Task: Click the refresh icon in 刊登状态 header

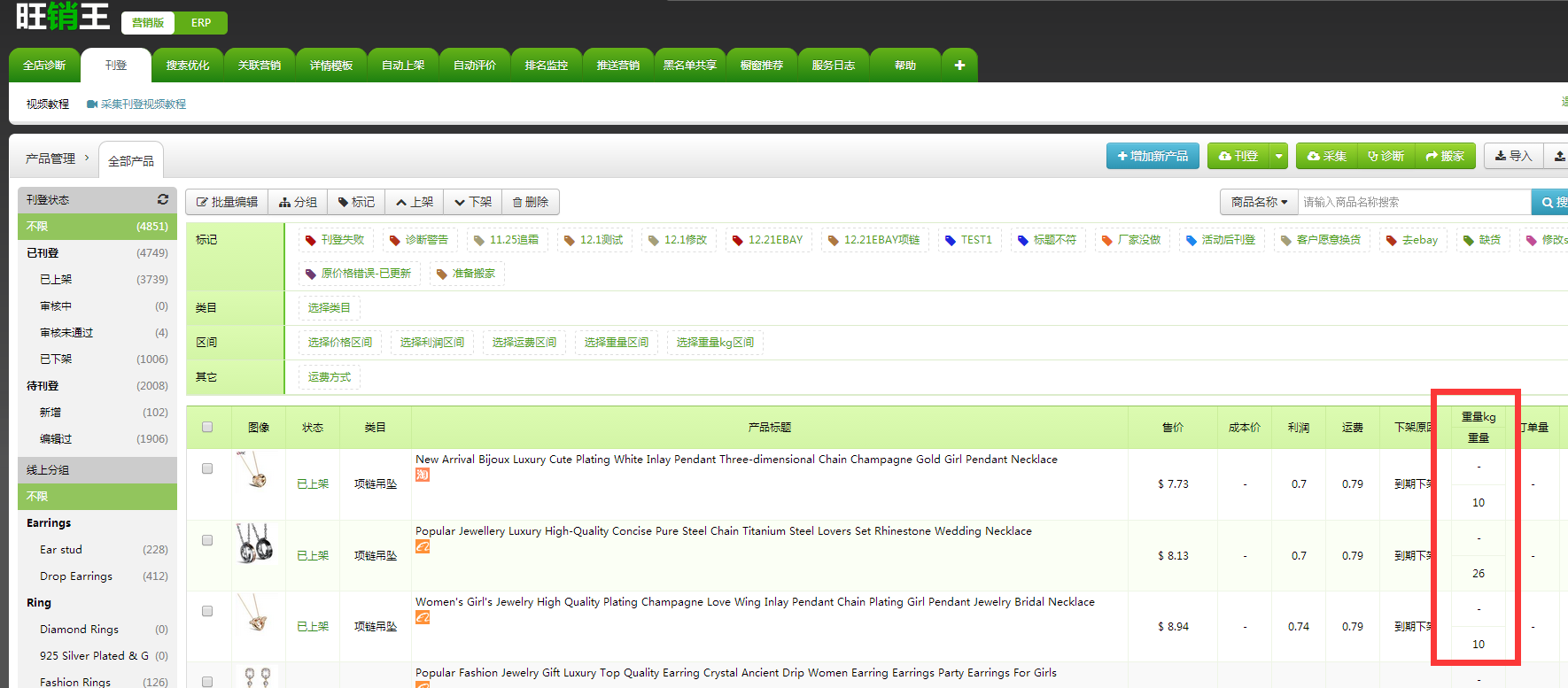Action: tap(163, 200)
